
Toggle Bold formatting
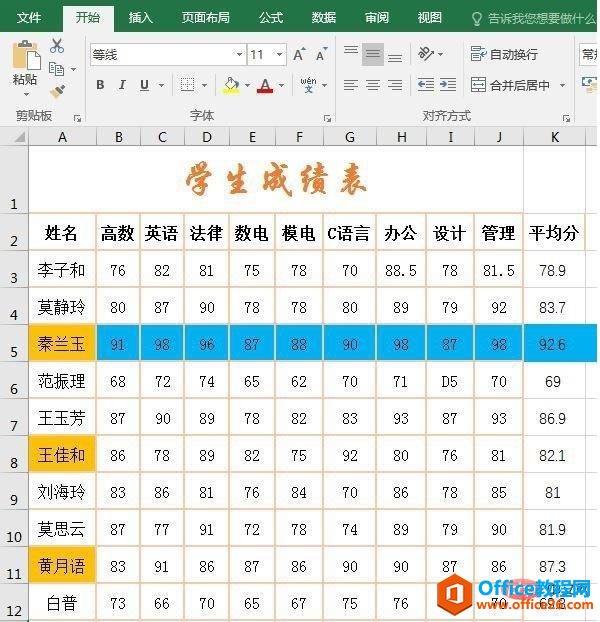(100, 84)
